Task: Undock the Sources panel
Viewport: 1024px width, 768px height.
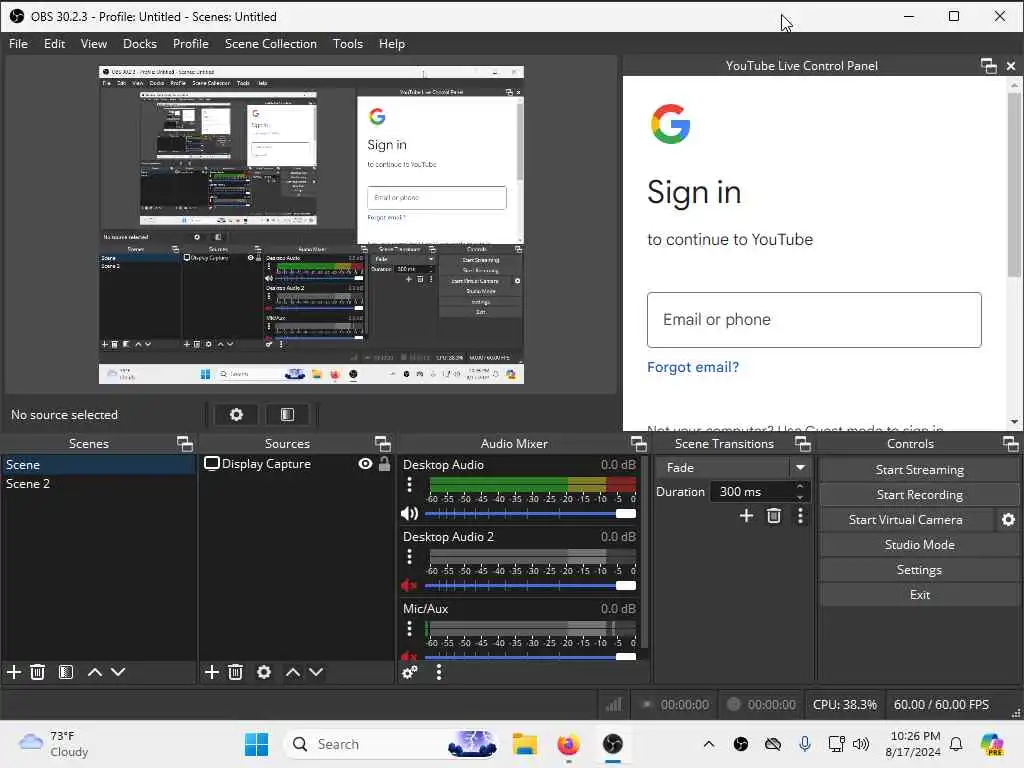Action: pyautogui.click(x=383, y=444)
